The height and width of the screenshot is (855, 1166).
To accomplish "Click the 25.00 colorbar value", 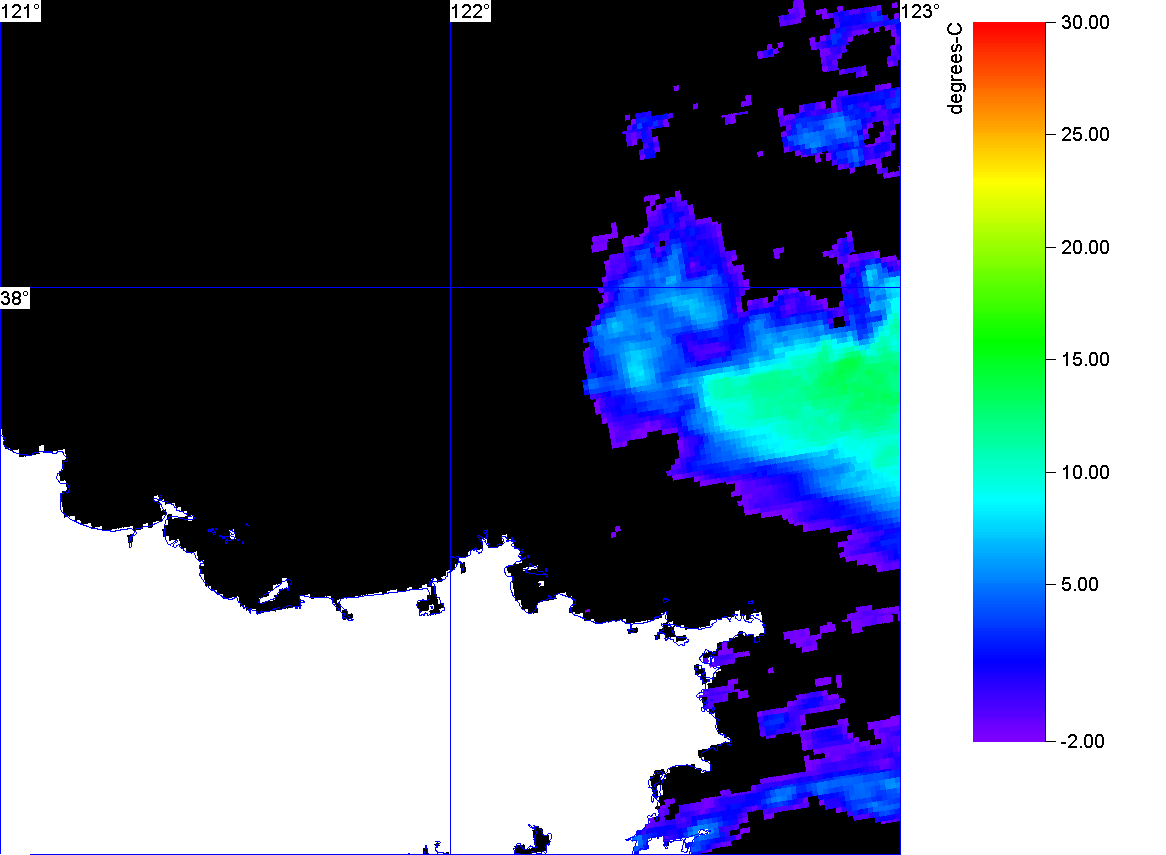I will pyautogui.click(x=1085, y=135).
